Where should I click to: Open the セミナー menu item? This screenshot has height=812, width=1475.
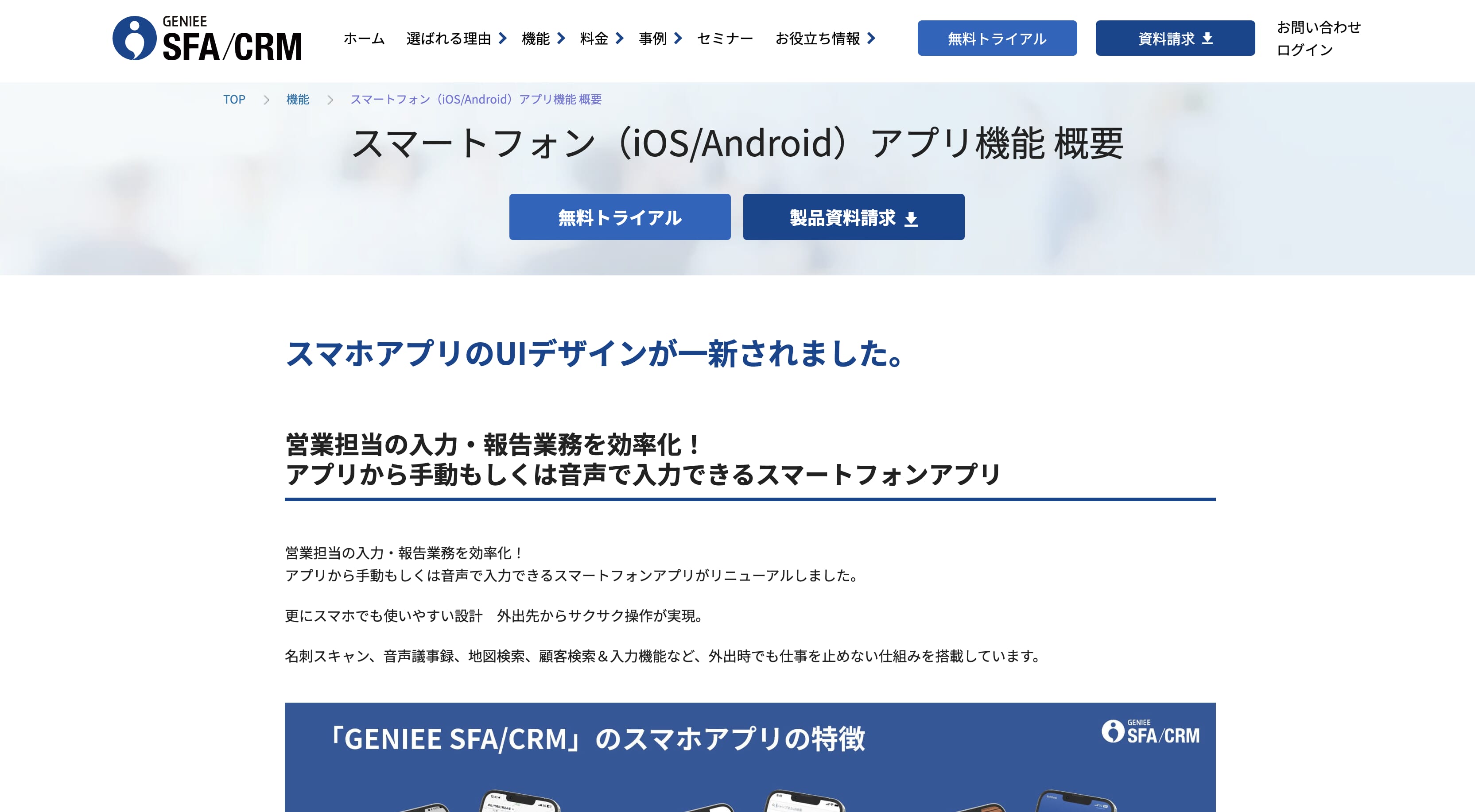click(x=725, y=39)
